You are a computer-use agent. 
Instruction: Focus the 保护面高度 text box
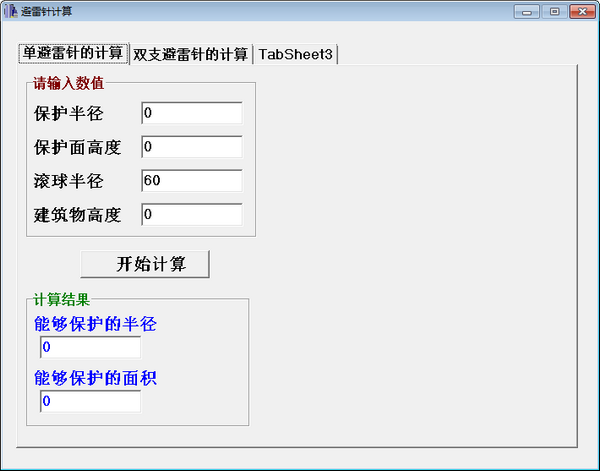[x=192, y=147]
